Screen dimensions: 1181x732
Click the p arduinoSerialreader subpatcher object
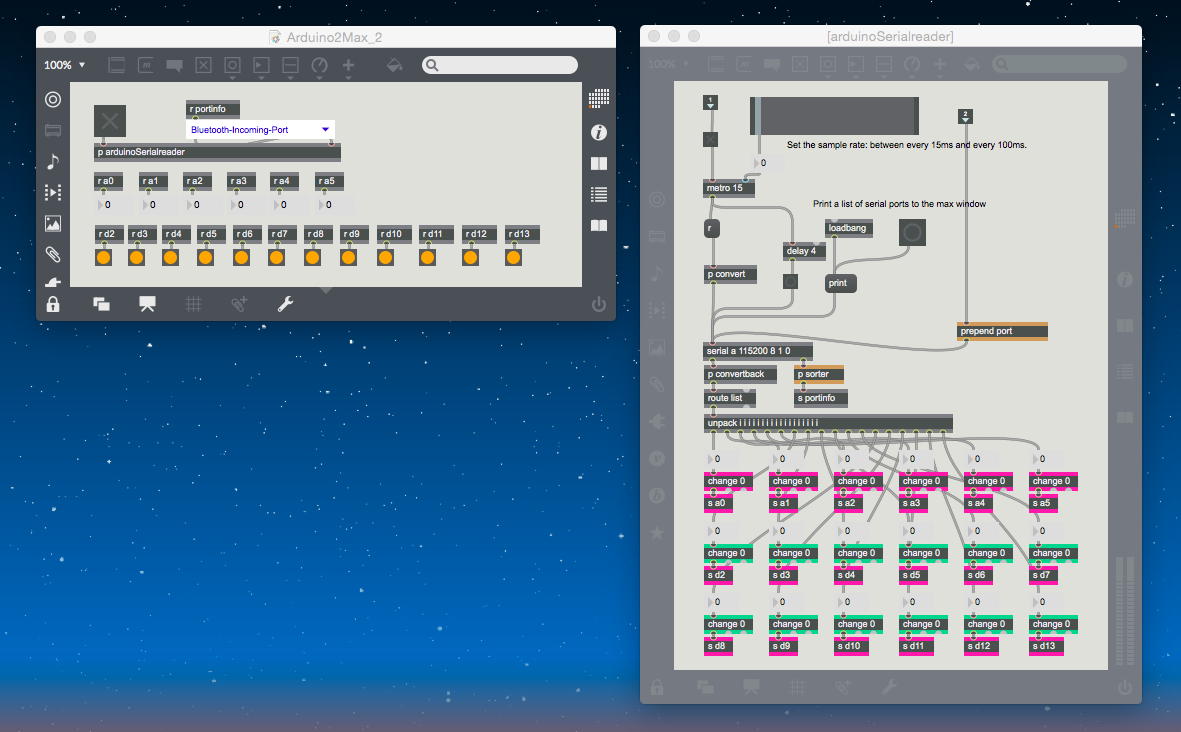click(x=218, y=152)
